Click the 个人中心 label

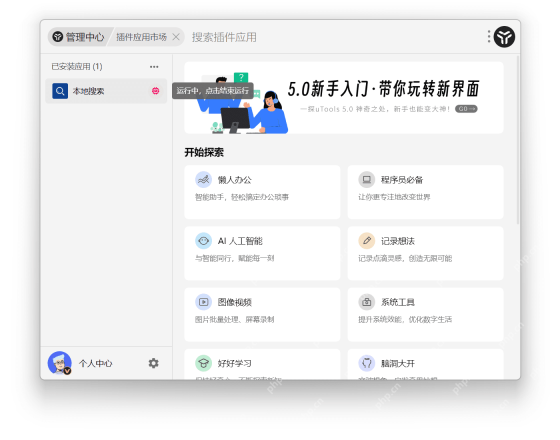pos(95,364)
